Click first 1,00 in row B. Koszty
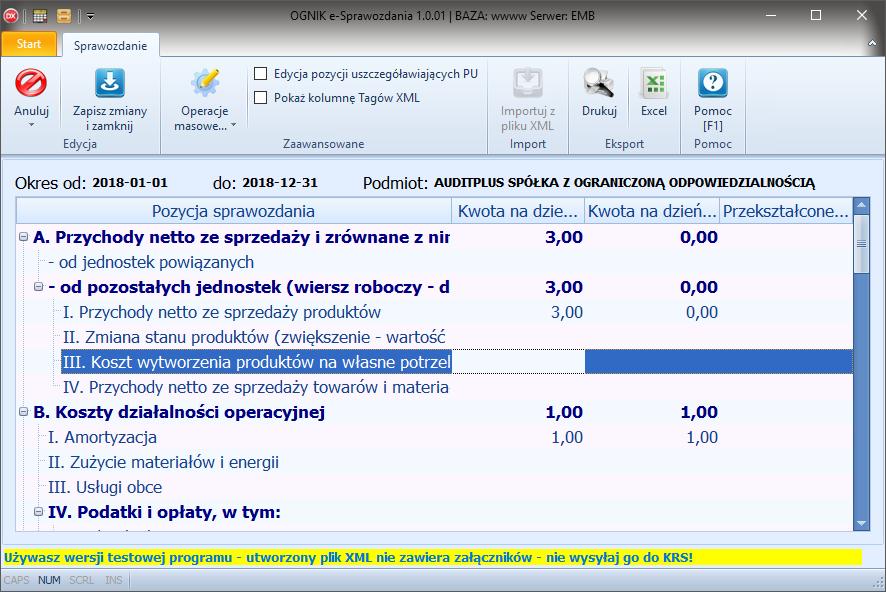 point(564,412)
